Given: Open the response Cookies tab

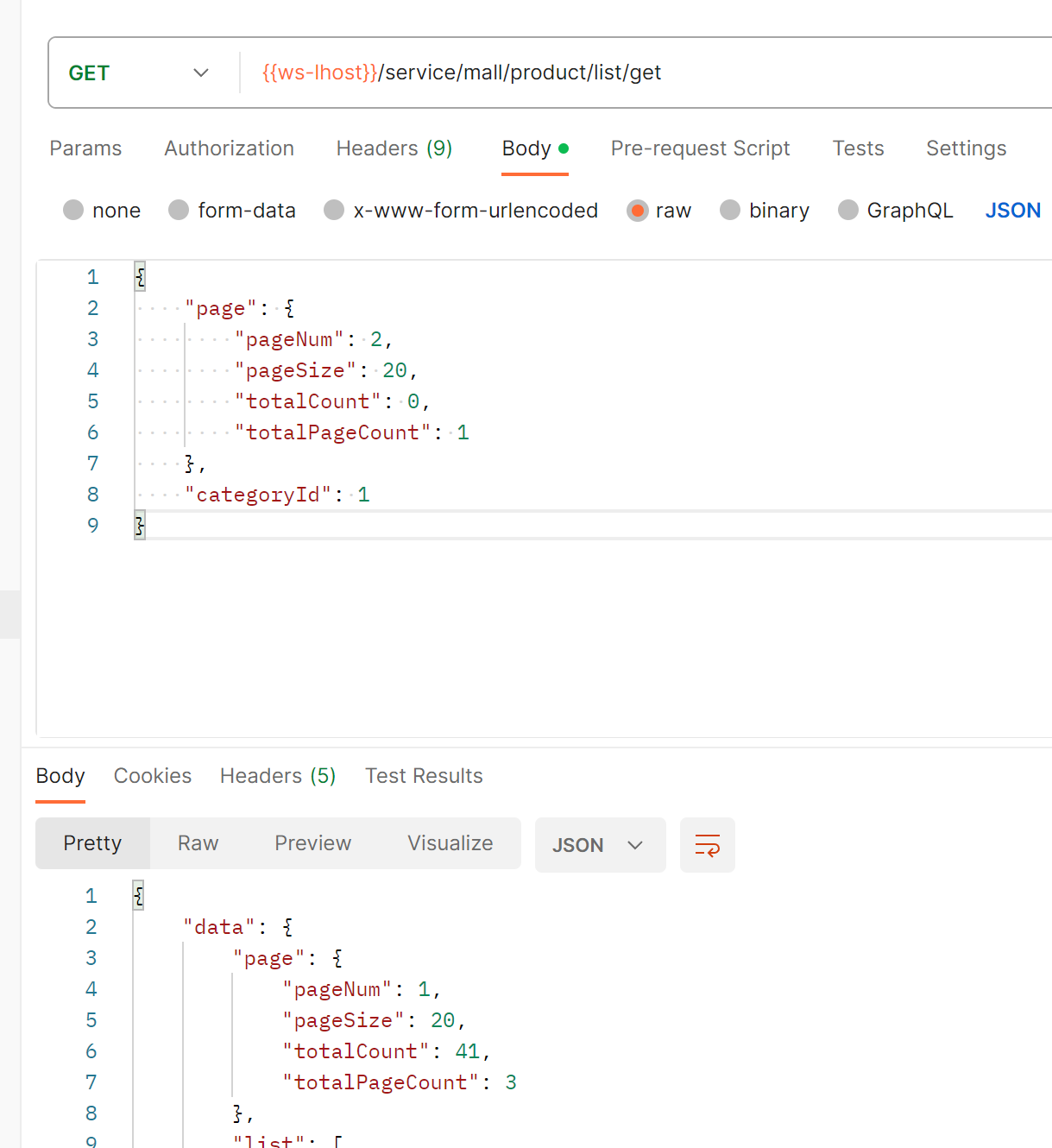Looking at the screenshot, I should (153, 776).
